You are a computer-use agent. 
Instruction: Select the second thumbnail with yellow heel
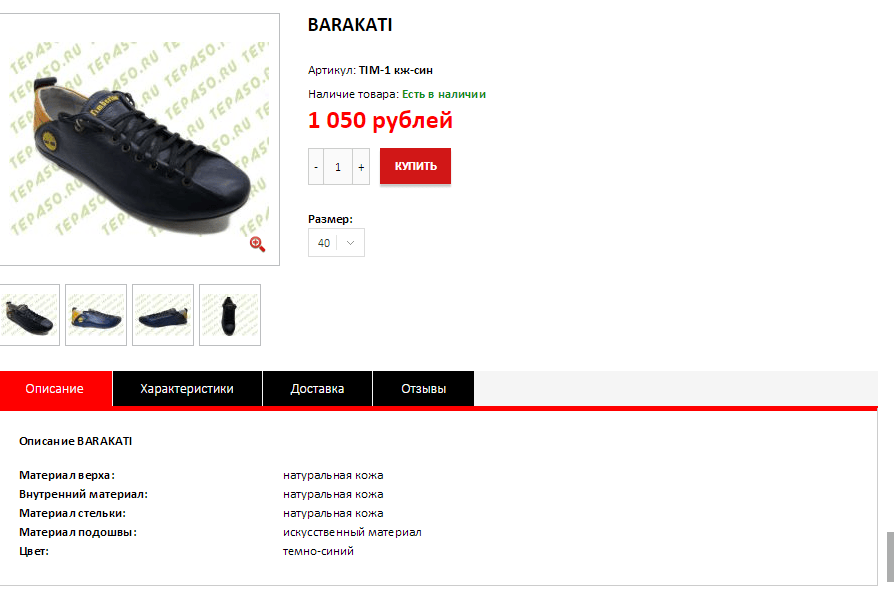pyautogui.click(x=96, y=315)
